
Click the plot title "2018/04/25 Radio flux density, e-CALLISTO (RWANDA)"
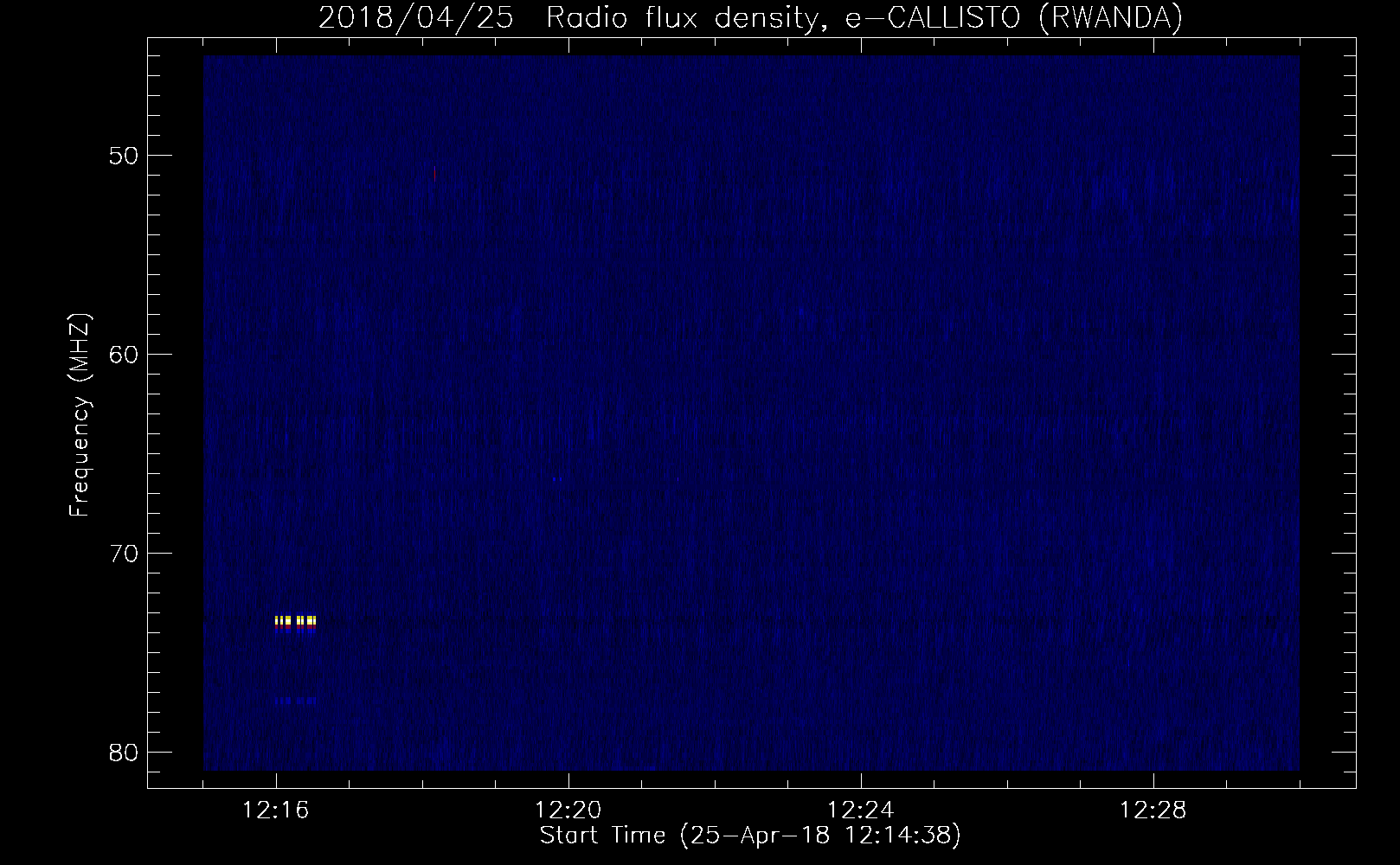750,17
